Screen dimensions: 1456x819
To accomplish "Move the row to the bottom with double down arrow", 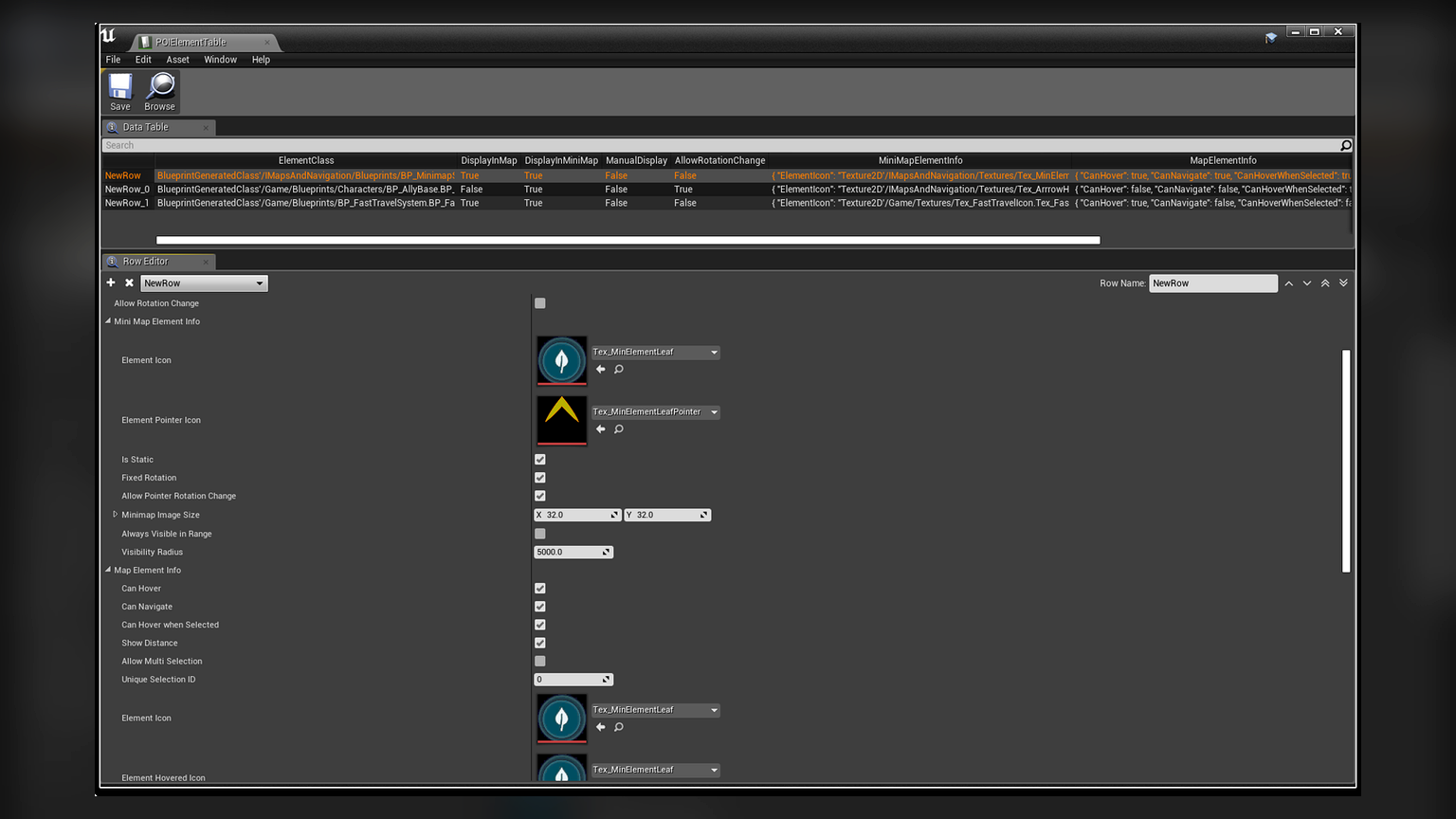I will pos(1343,283).
